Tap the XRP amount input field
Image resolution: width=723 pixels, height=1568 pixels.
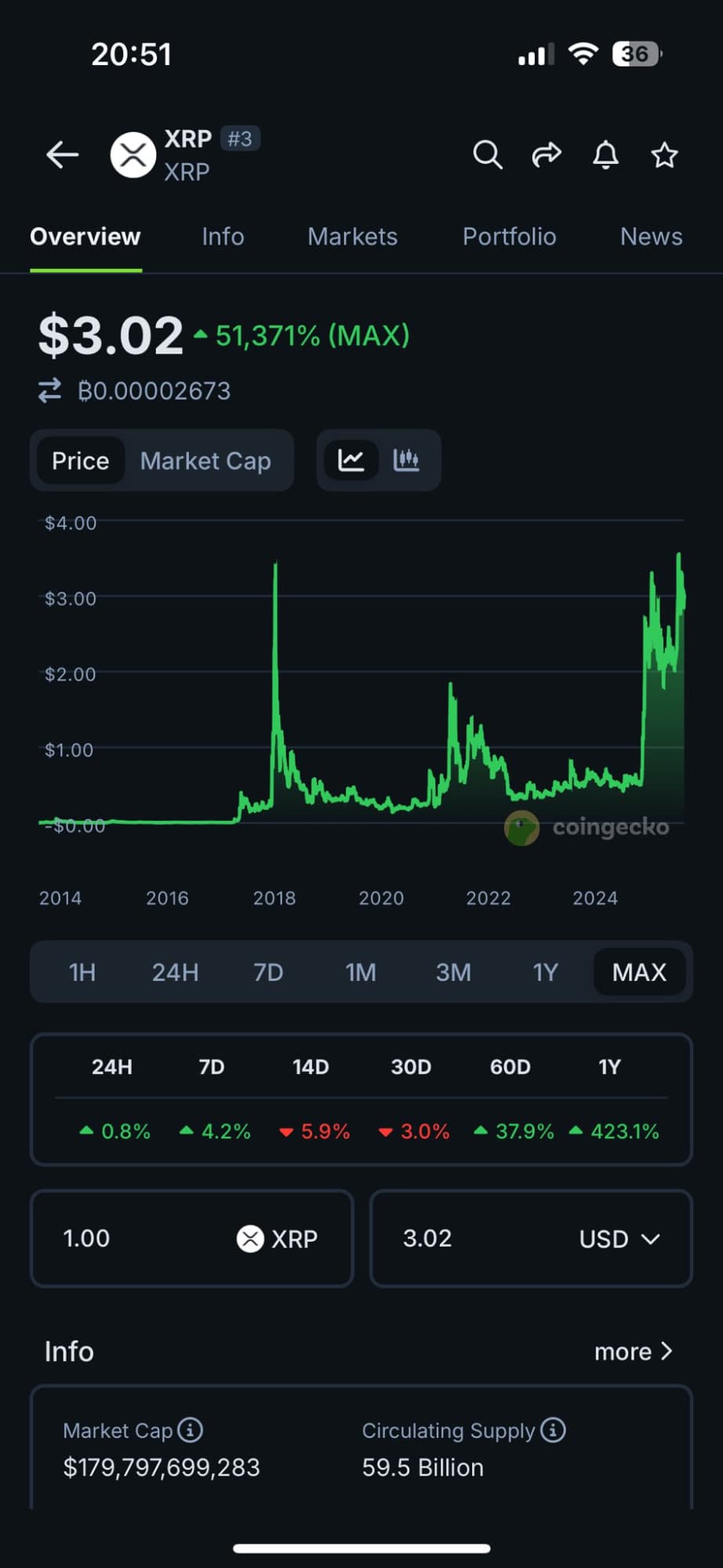[141, 1239]
